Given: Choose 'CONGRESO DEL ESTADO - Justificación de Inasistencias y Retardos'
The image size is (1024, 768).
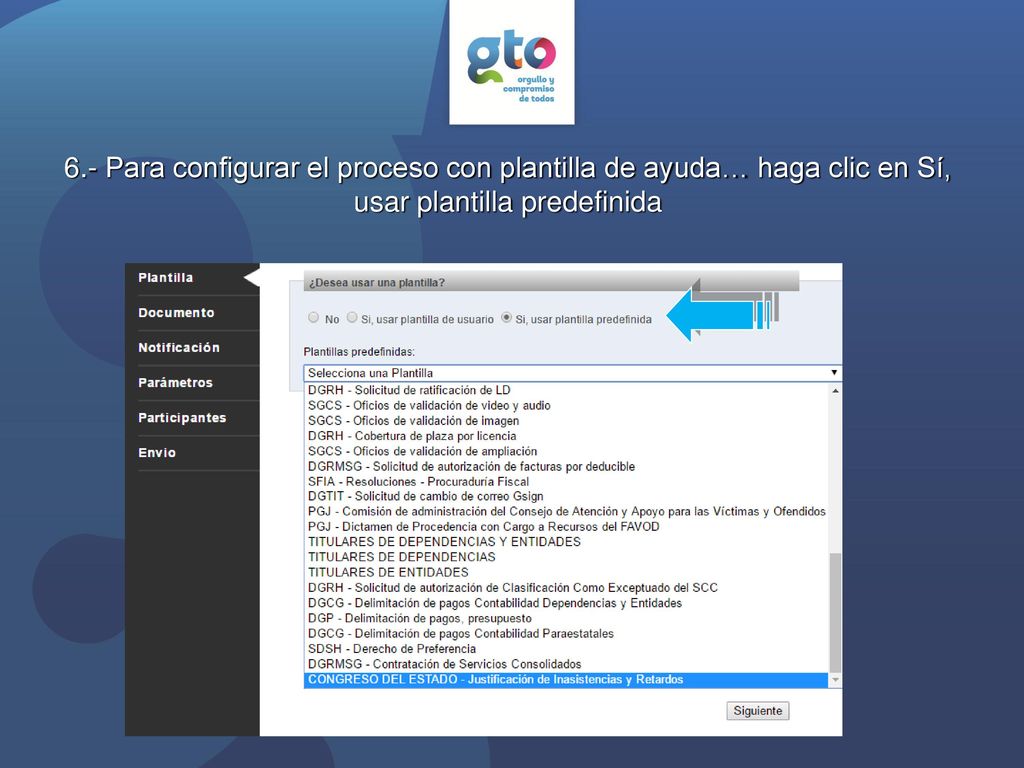Looking at the screenshot, I should click(566, 680).
